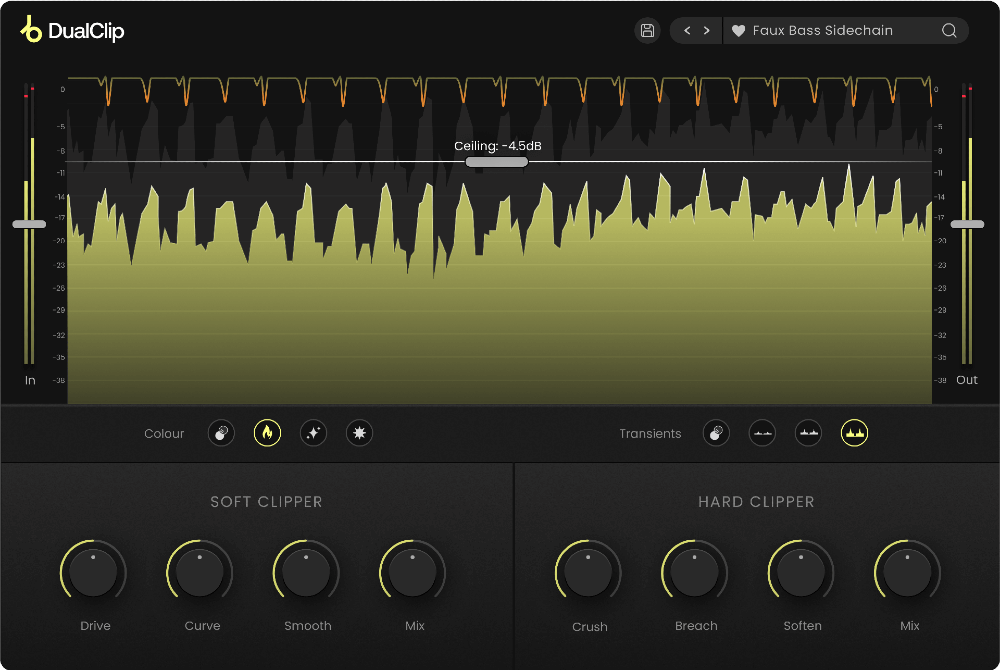1000x670 pixels.
Task: Select the medium Transients waveform mode
Action: click(x=808, y=433)
